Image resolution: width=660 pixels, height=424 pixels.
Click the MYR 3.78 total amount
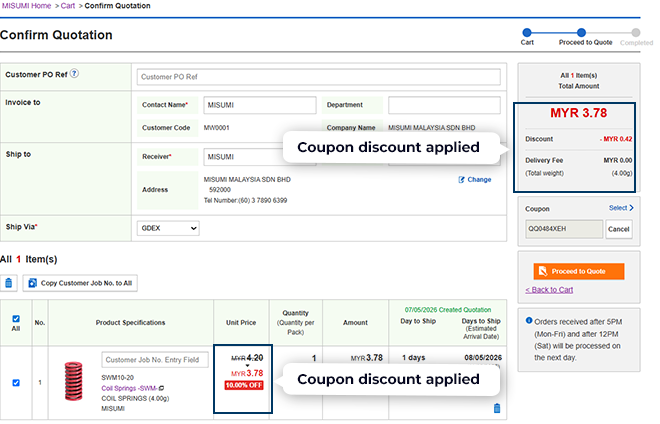tap(578, 113)
